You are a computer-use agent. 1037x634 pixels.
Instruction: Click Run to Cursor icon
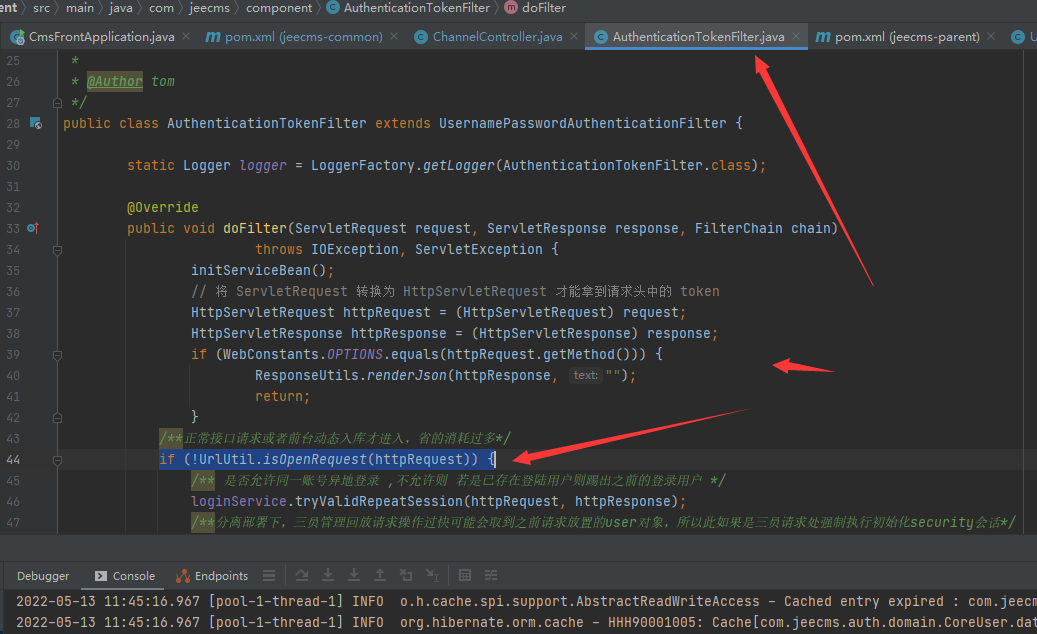coord(432,575)
